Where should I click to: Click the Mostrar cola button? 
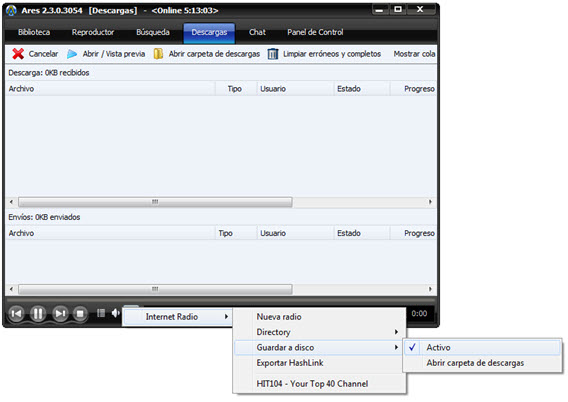click(x=414, y=54)
